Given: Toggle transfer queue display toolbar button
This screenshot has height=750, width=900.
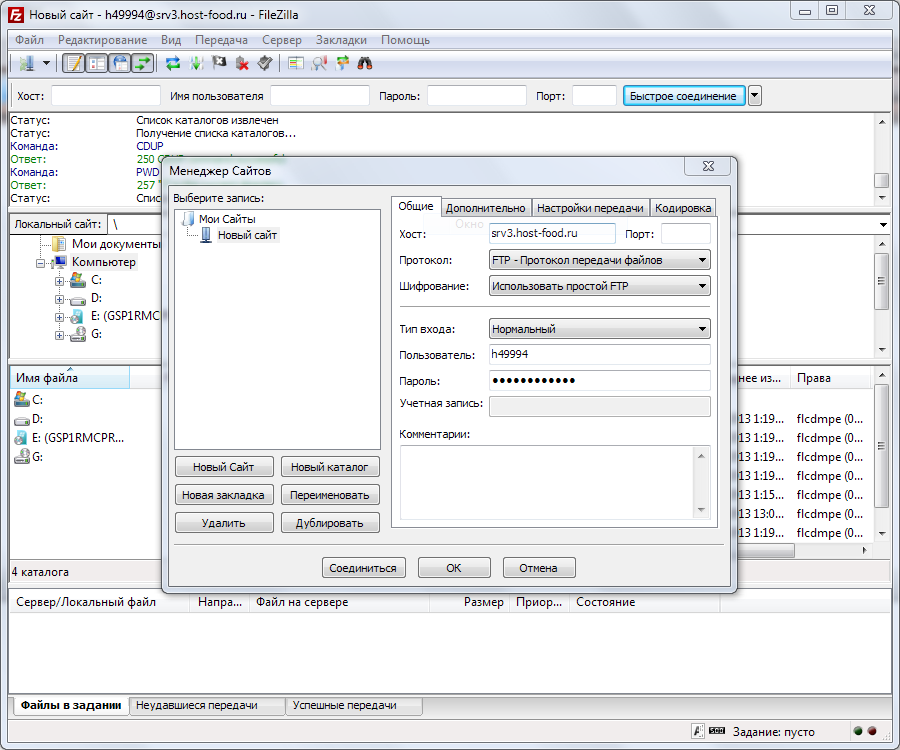Looking at the screenshot, I should [142, 63].
